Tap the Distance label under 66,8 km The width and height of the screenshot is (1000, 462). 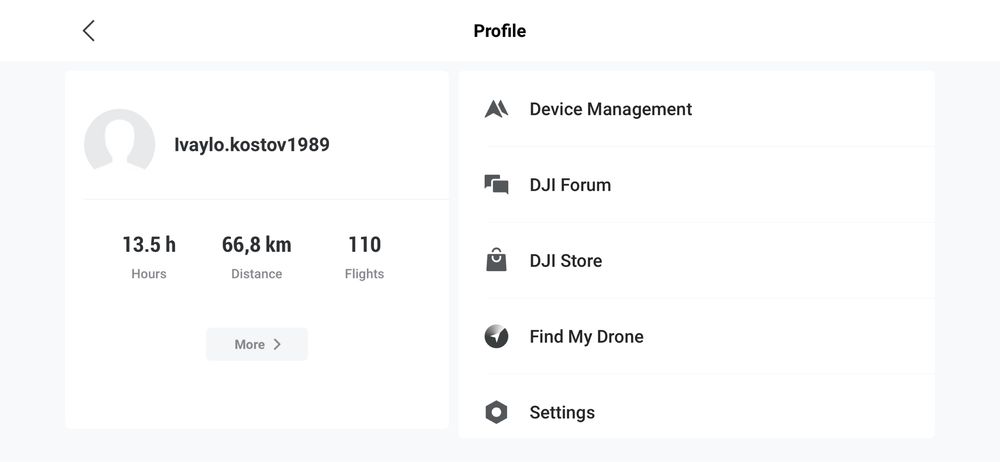pyautogui.click(x=256, y=274)
